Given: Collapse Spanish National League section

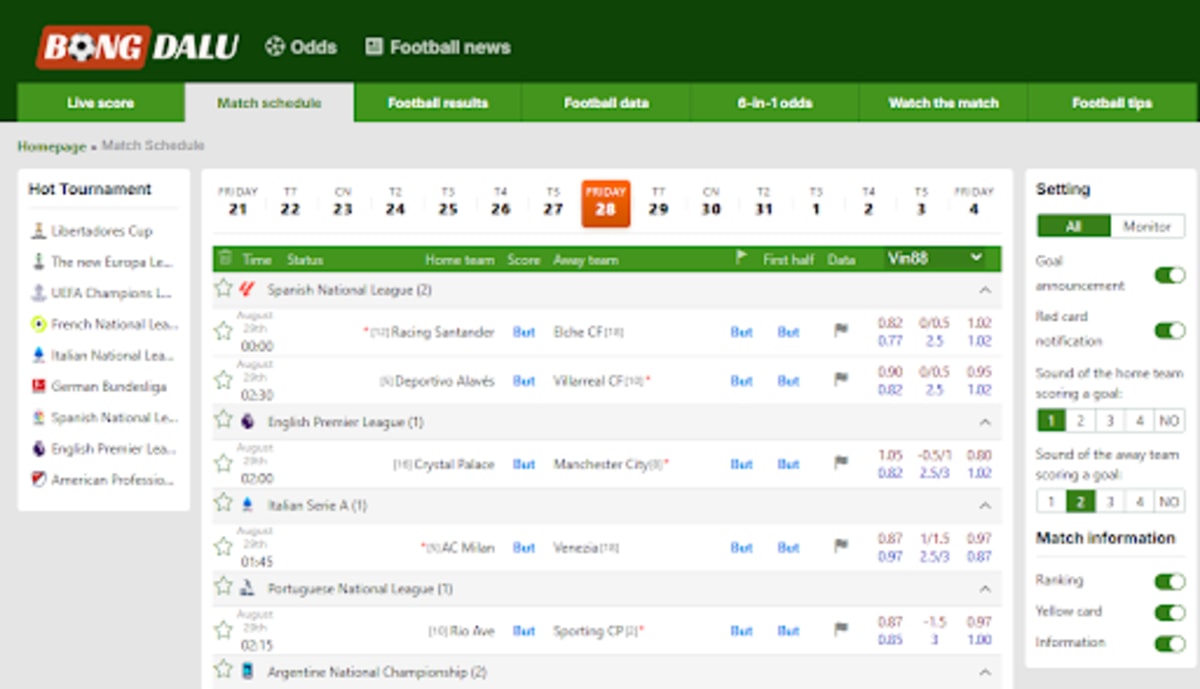Looking at the screenshot, I should [985, 290].
